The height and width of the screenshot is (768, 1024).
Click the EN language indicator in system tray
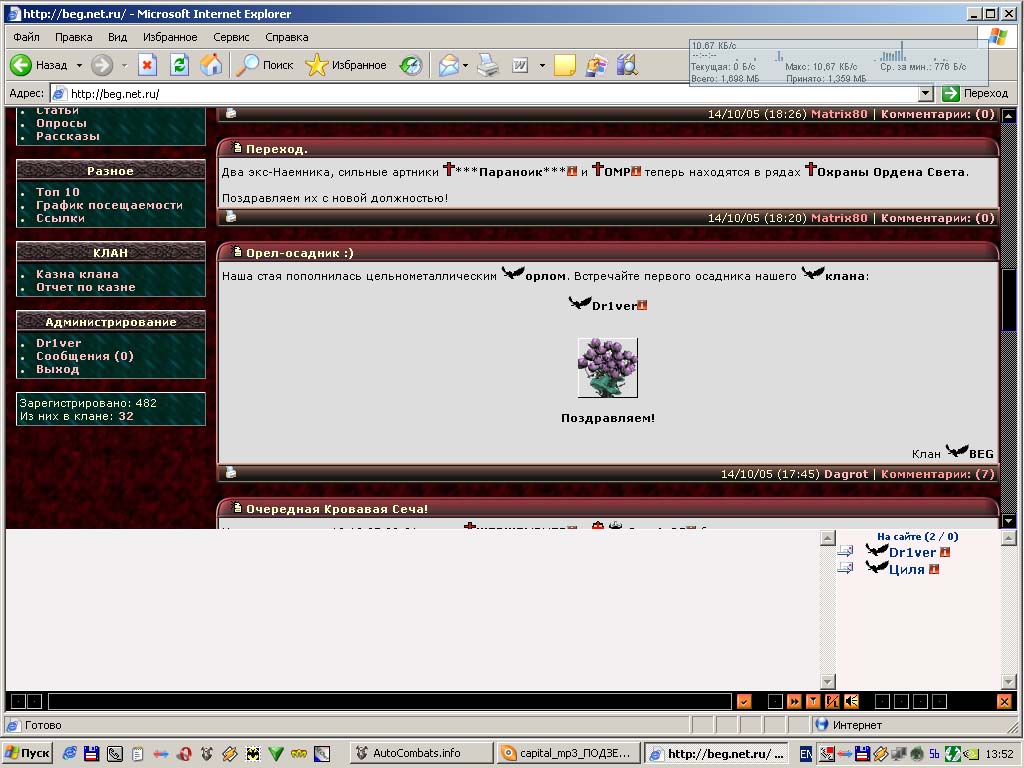coord(806,754)
